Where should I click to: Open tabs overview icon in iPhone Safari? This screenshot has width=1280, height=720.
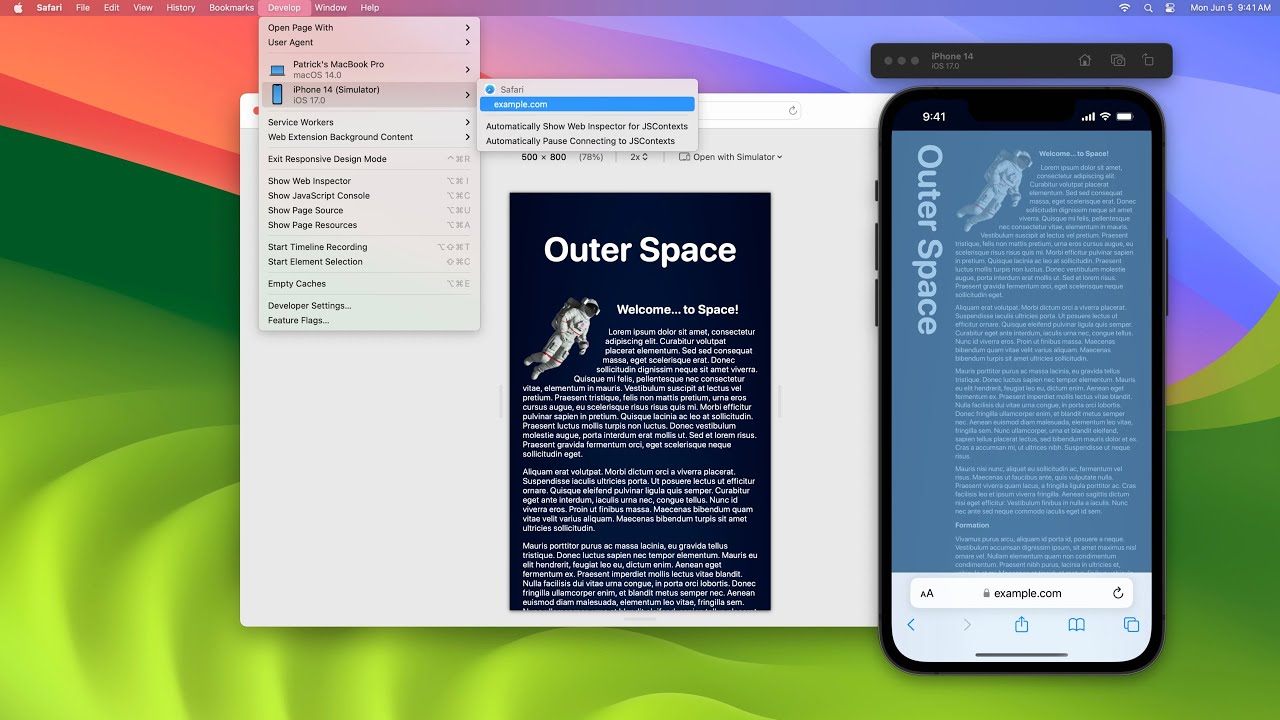point(1131,625)
